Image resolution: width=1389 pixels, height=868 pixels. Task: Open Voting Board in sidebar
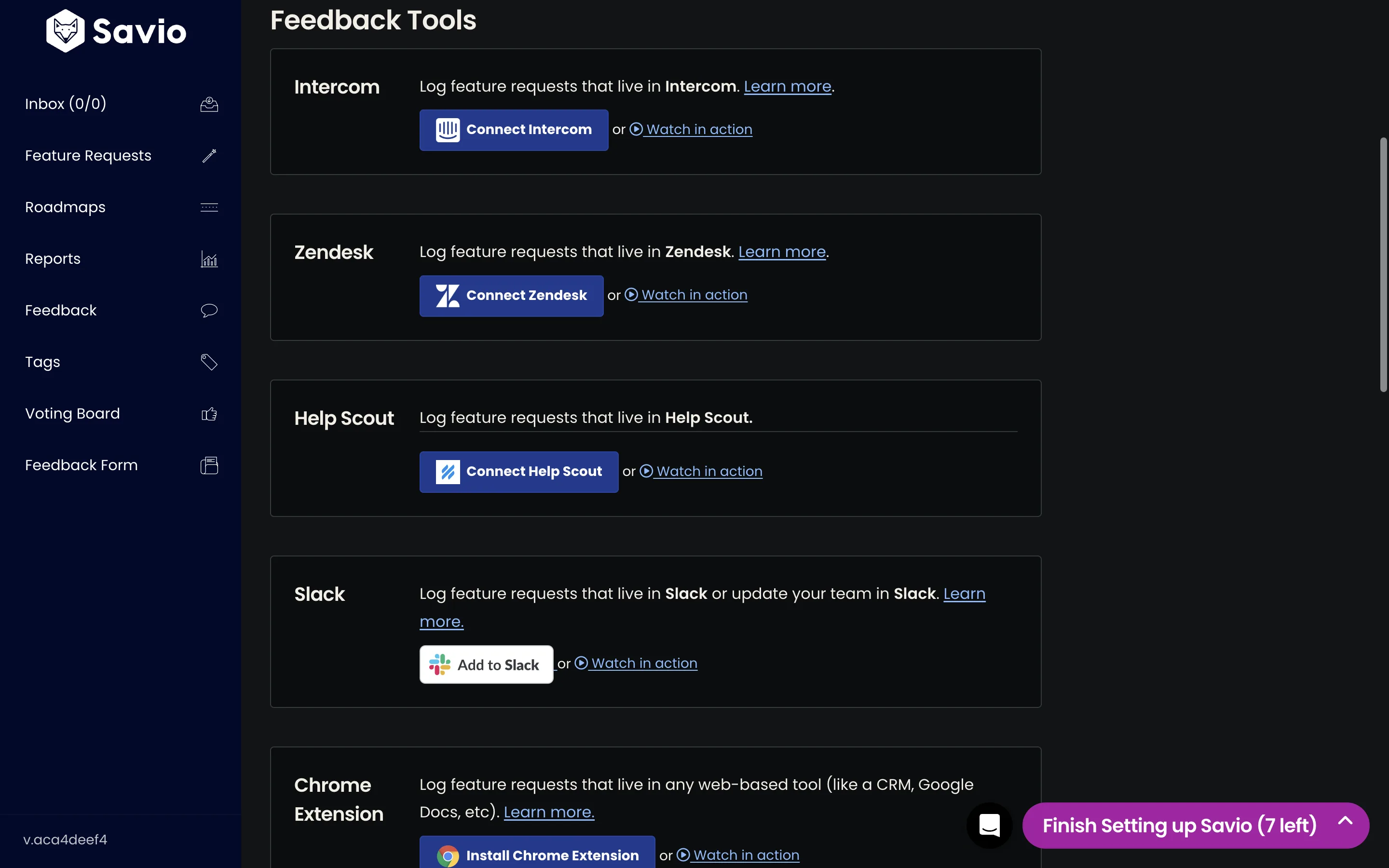[x=72, y=414]
